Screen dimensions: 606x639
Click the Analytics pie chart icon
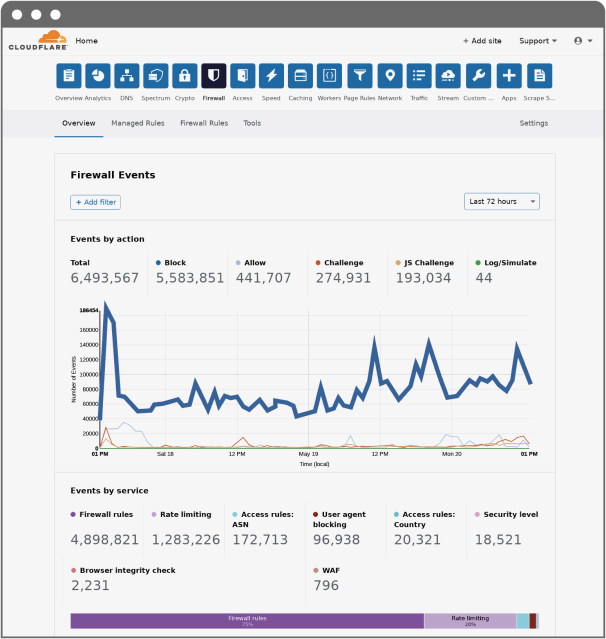(97, 76)
